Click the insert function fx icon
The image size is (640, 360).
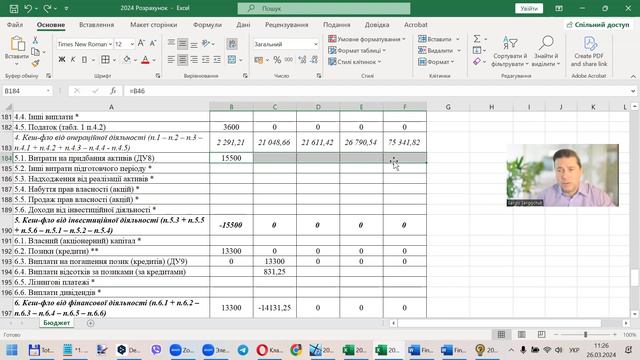pyautogui.click(x=113, y=91)
